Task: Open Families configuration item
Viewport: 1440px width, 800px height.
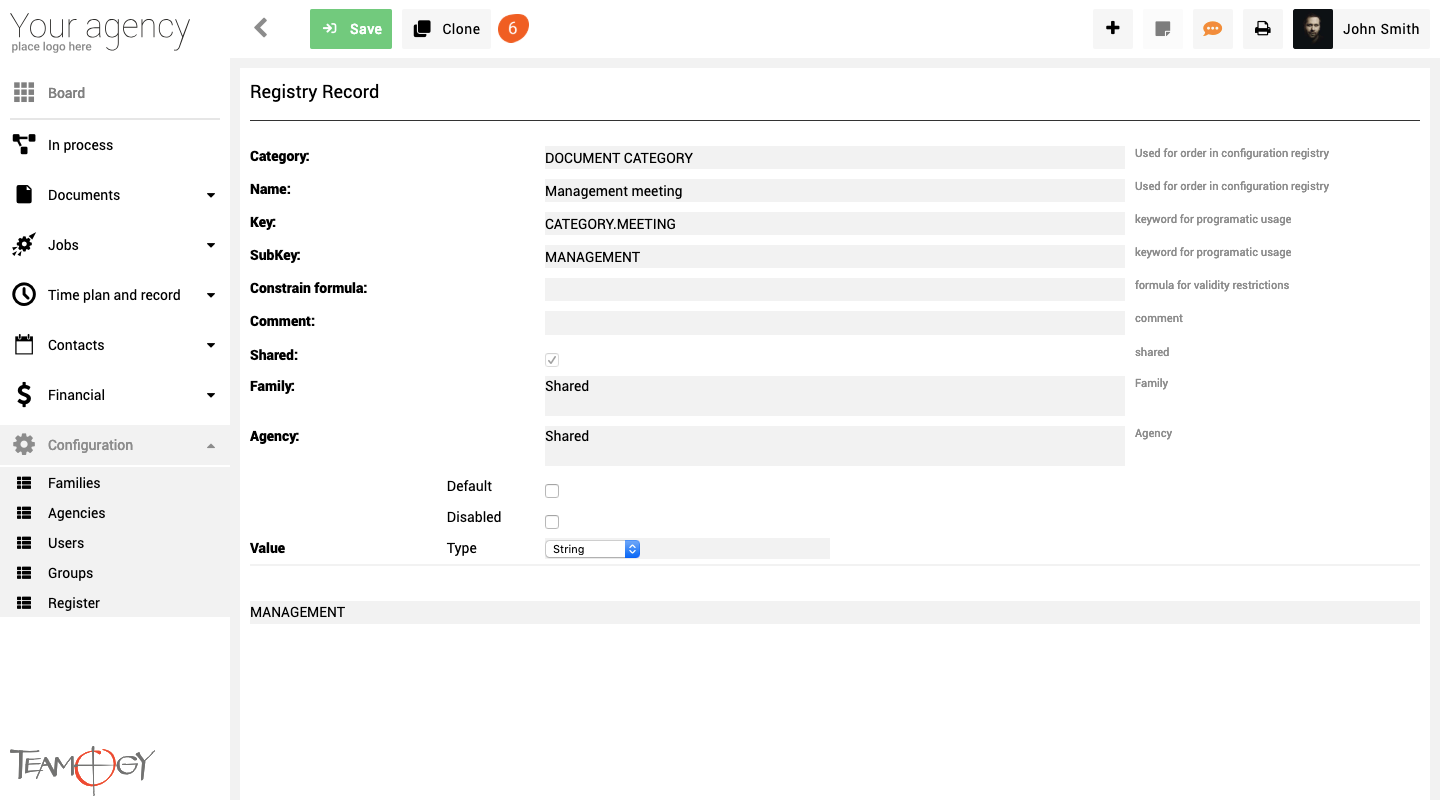Action: click(74, 483)
